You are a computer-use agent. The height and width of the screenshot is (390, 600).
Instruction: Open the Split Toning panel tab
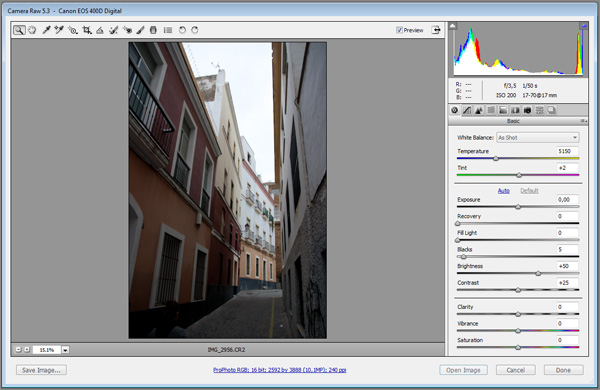point(503,110)
